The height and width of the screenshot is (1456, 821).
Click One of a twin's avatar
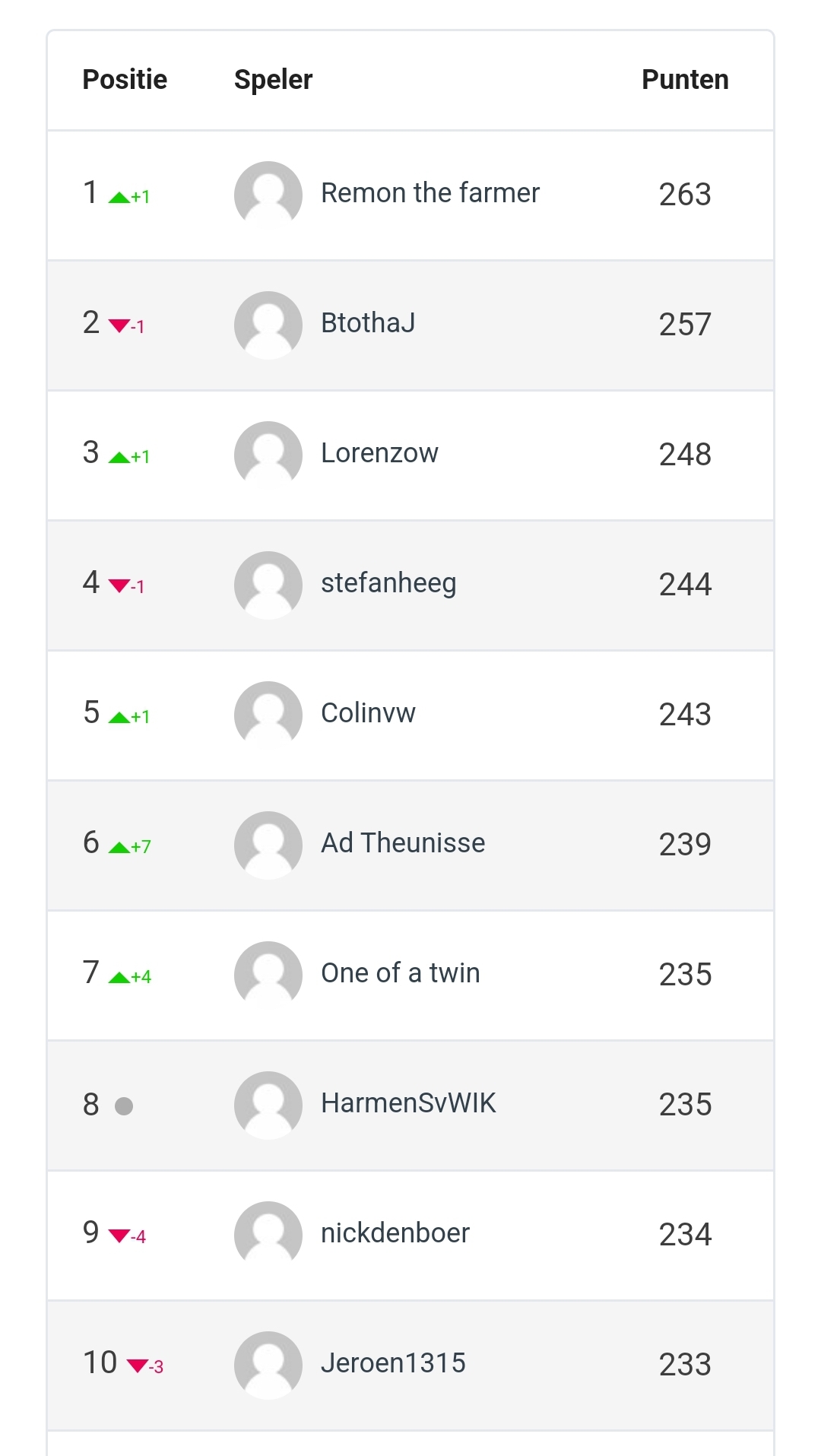[x=268, y=975]
